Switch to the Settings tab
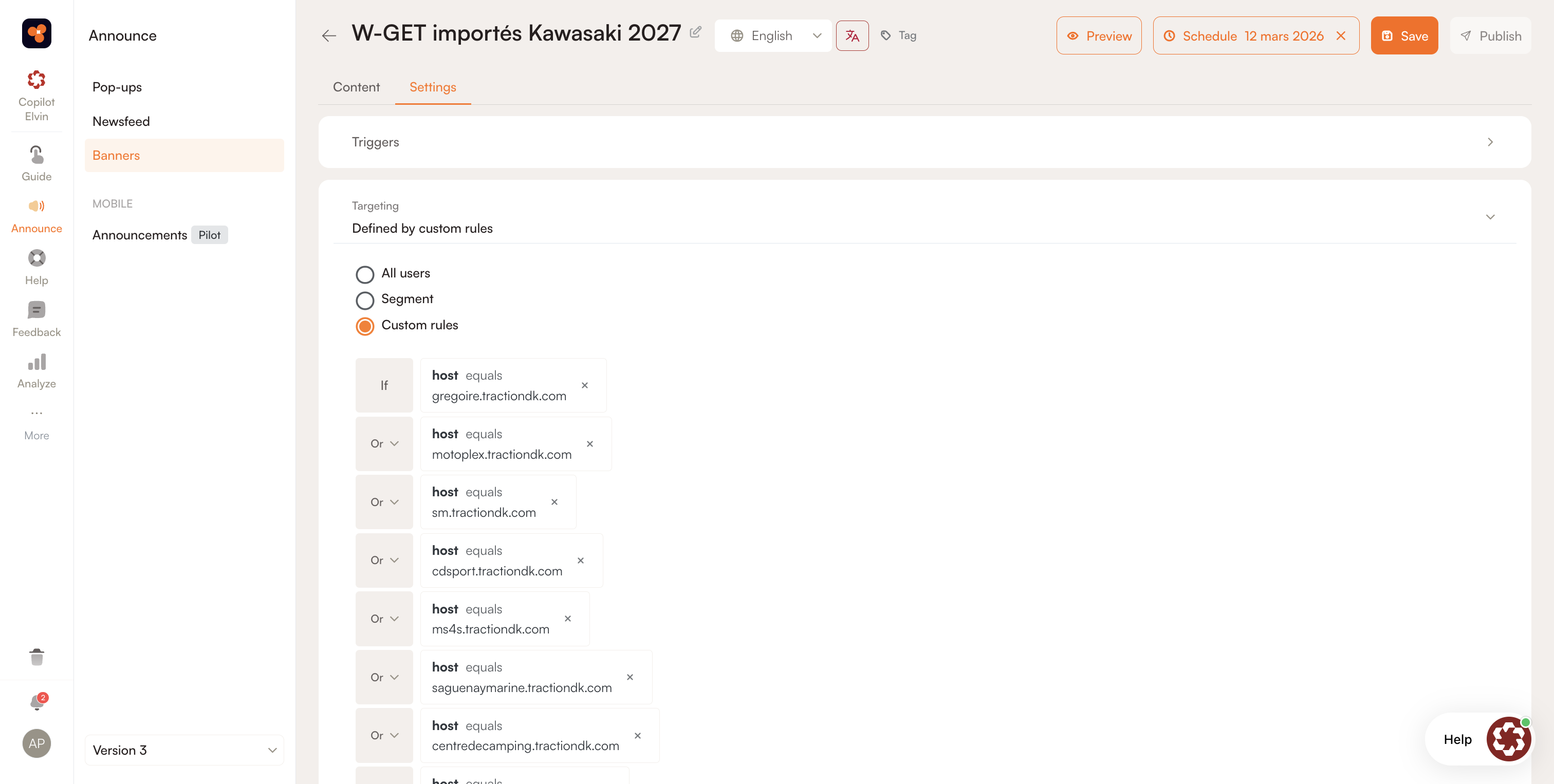1554x784 pixels. [x=433, y=87]
